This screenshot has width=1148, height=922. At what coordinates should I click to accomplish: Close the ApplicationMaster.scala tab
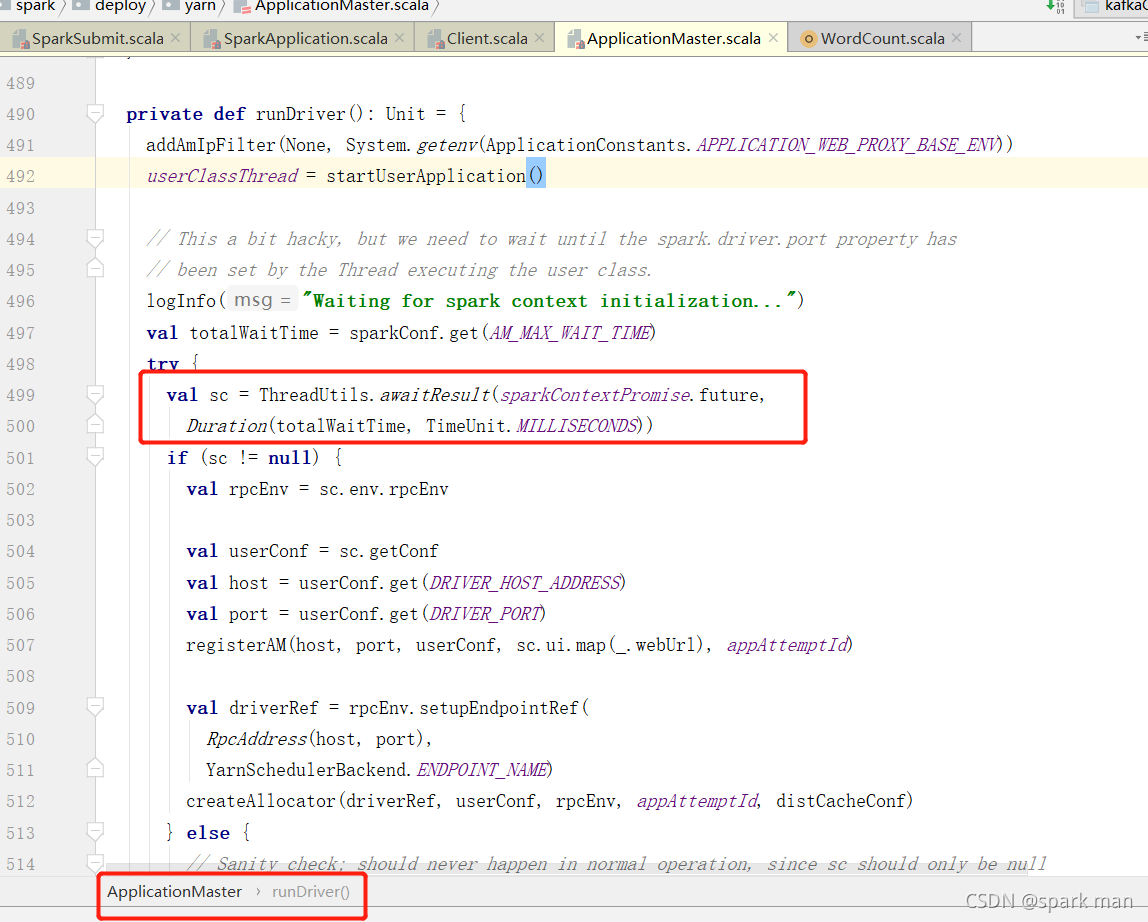773,38
